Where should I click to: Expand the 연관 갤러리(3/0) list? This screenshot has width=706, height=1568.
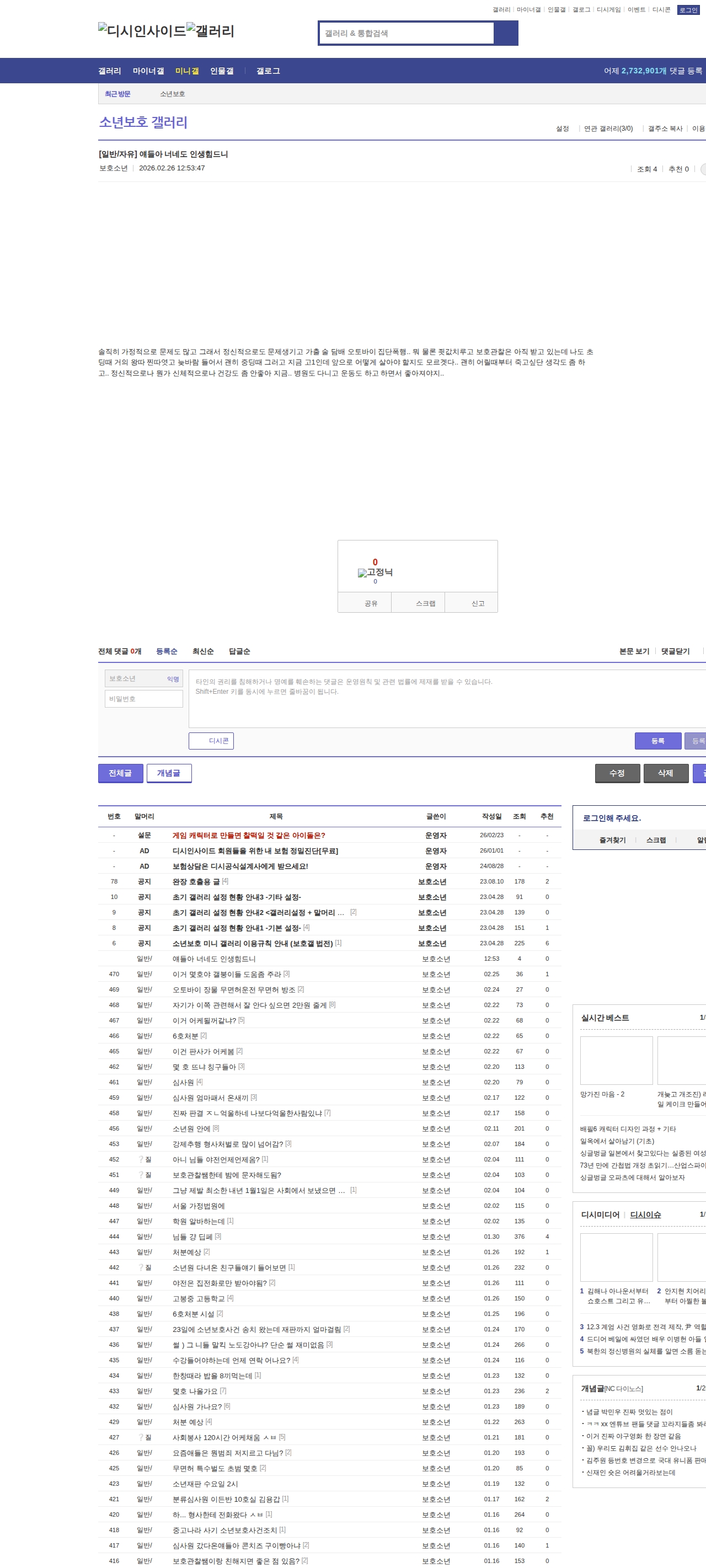[x=608, y=129]
